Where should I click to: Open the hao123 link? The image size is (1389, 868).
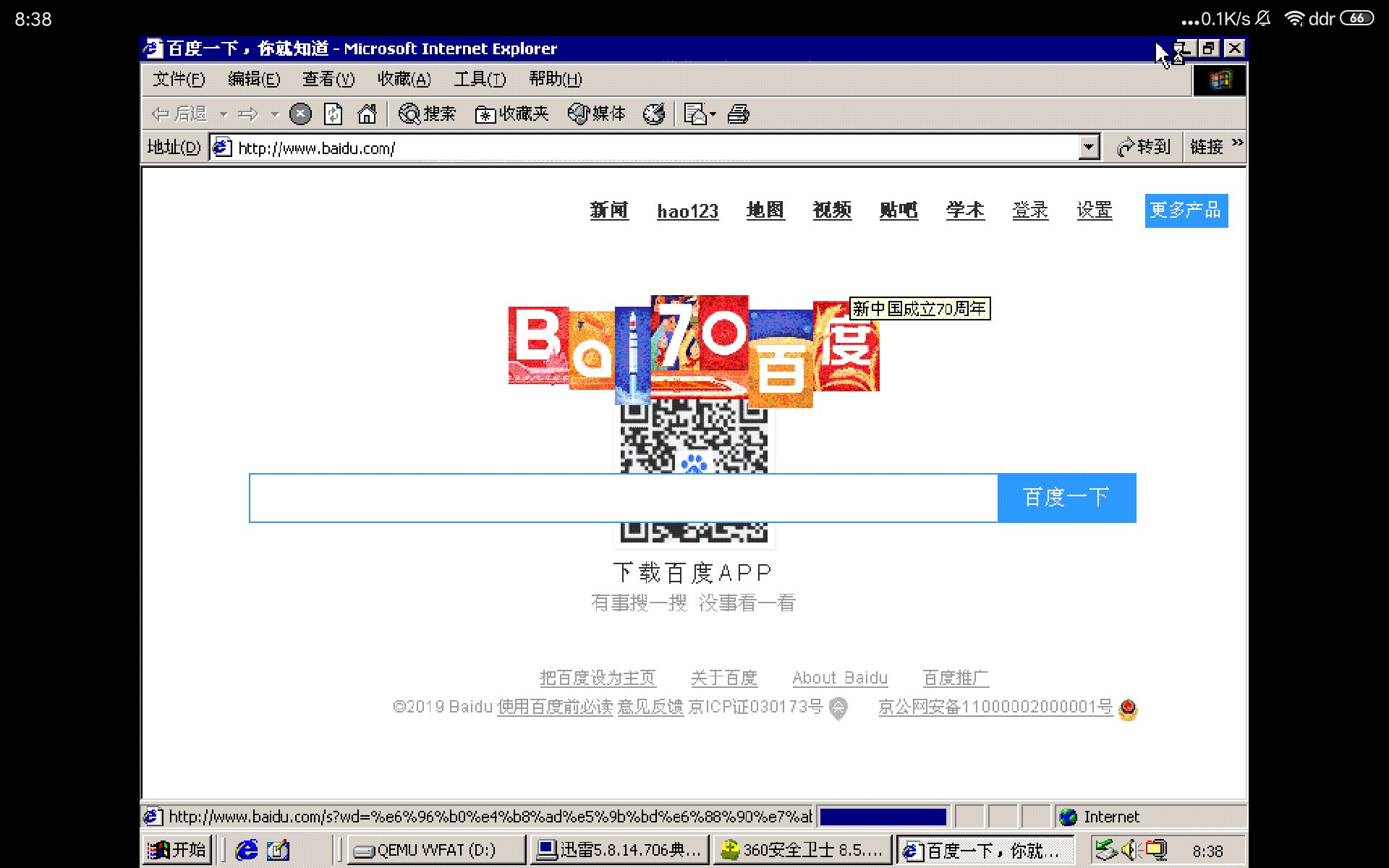click(x=687, y=210)
